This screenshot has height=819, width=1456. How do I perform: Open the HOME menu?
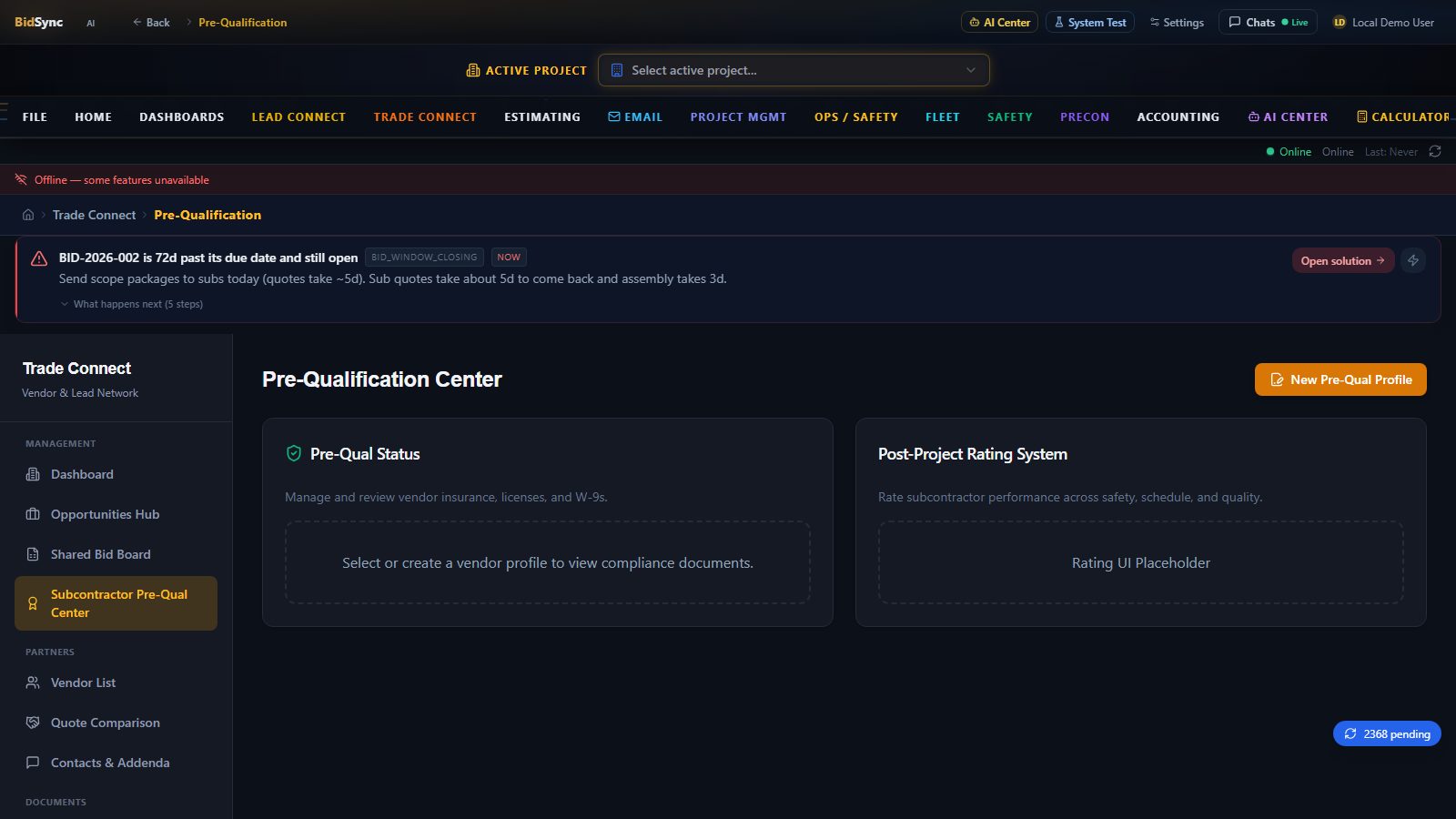point(93,116)
